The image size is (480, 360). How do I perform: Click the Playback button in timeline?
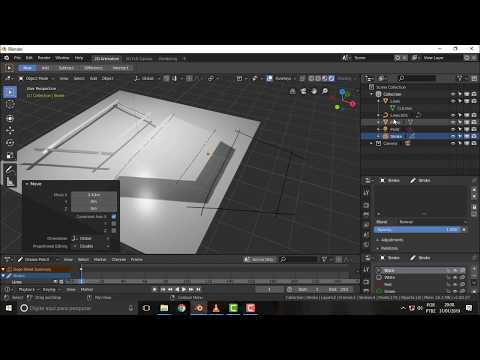pos(28,289)
